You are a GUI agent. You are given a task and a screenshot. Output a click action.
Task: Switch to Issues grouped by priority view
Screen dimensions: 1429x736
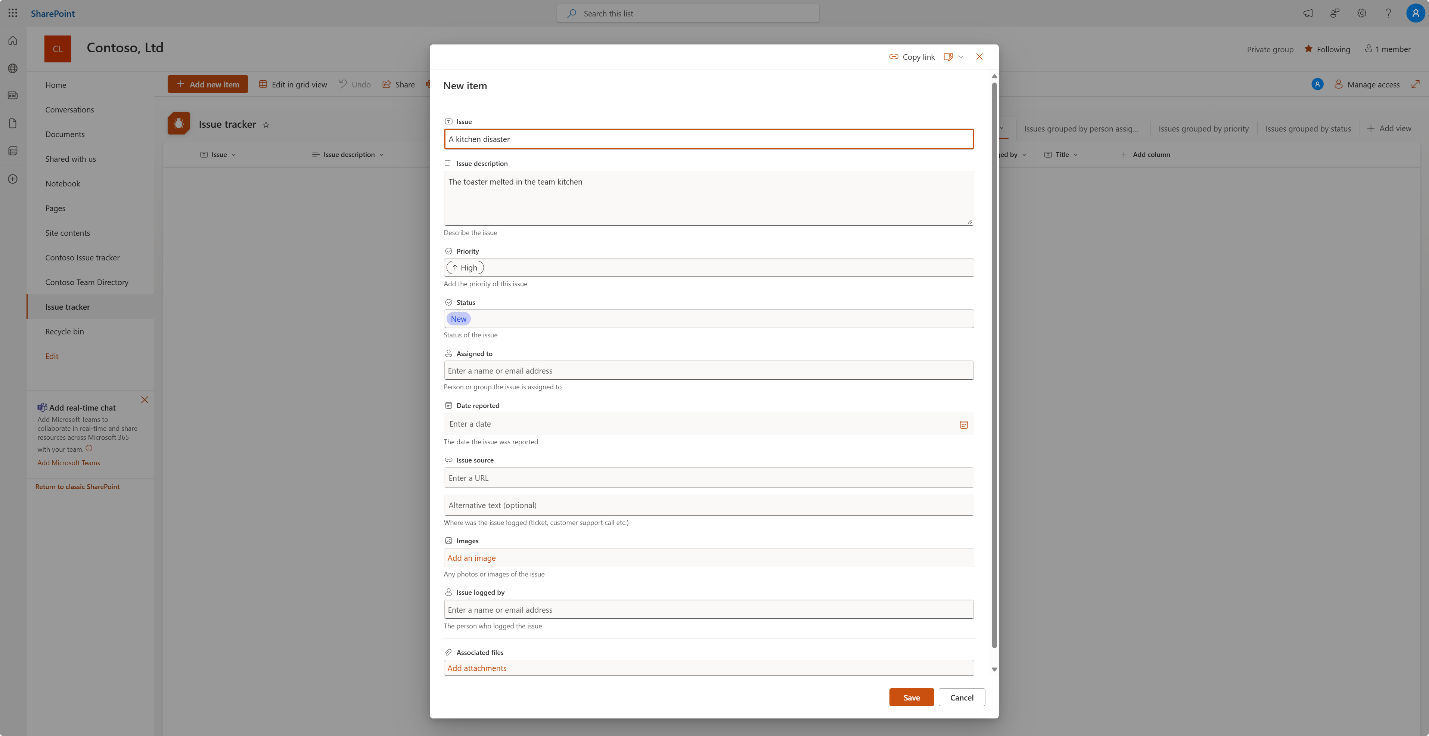coord(1203,129)
